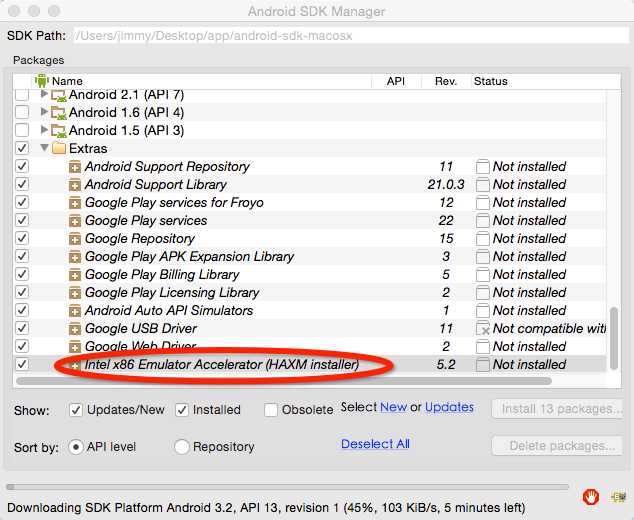Click the Extras folder icon
The width and height of the screenshot is (634, 520).
(59, 148)
